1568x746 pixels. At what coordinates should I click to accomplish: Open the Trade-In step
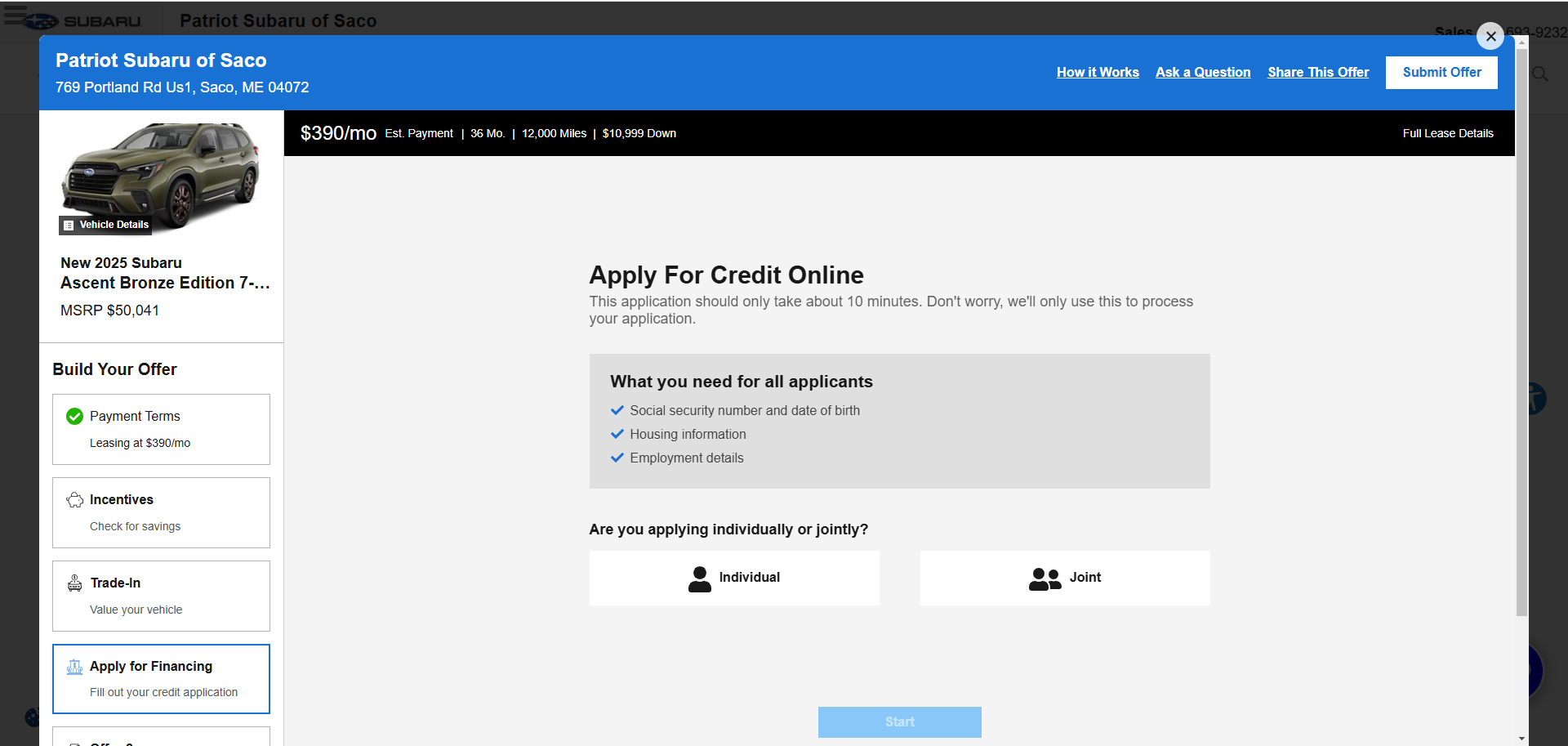pos(161,596)
